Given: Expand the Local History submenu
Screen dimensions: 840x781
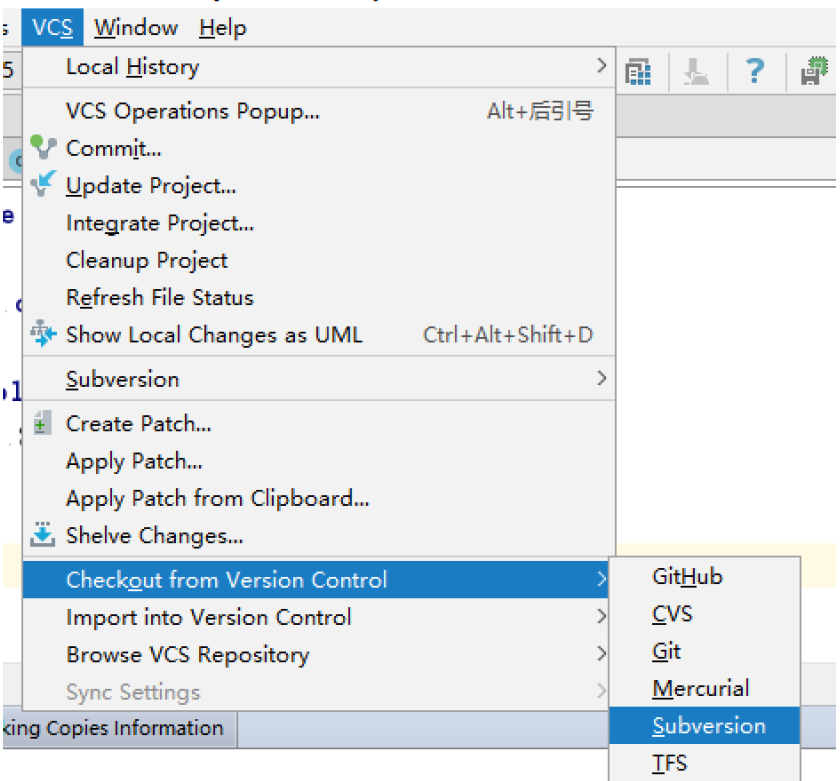Looking at the screenshot, I should 319,67.
